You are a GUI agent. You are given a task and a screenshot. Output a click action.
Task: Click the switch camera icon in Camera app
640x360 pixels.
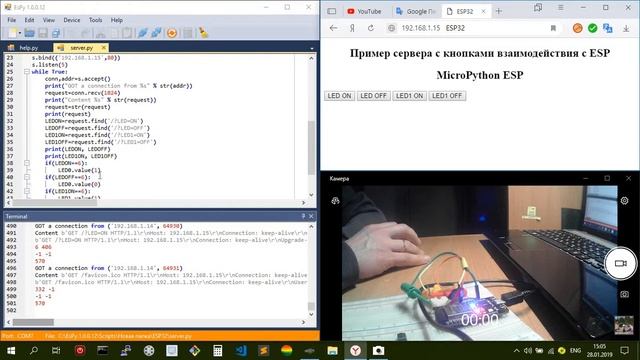click(336, 201)
